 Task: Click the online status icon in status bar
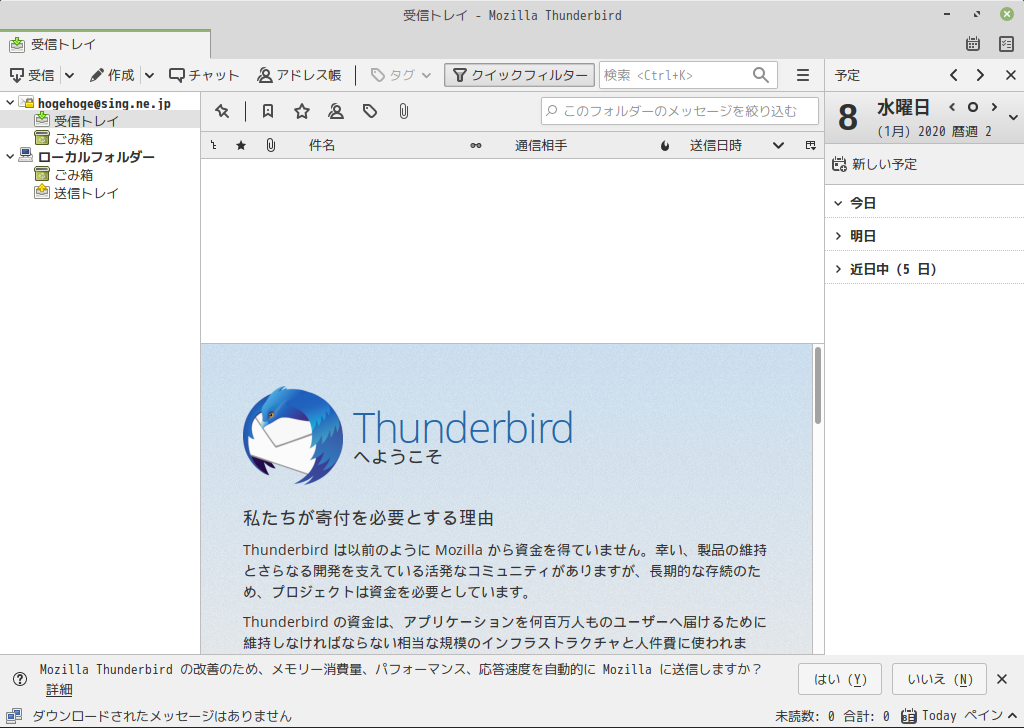pos(14,716)
